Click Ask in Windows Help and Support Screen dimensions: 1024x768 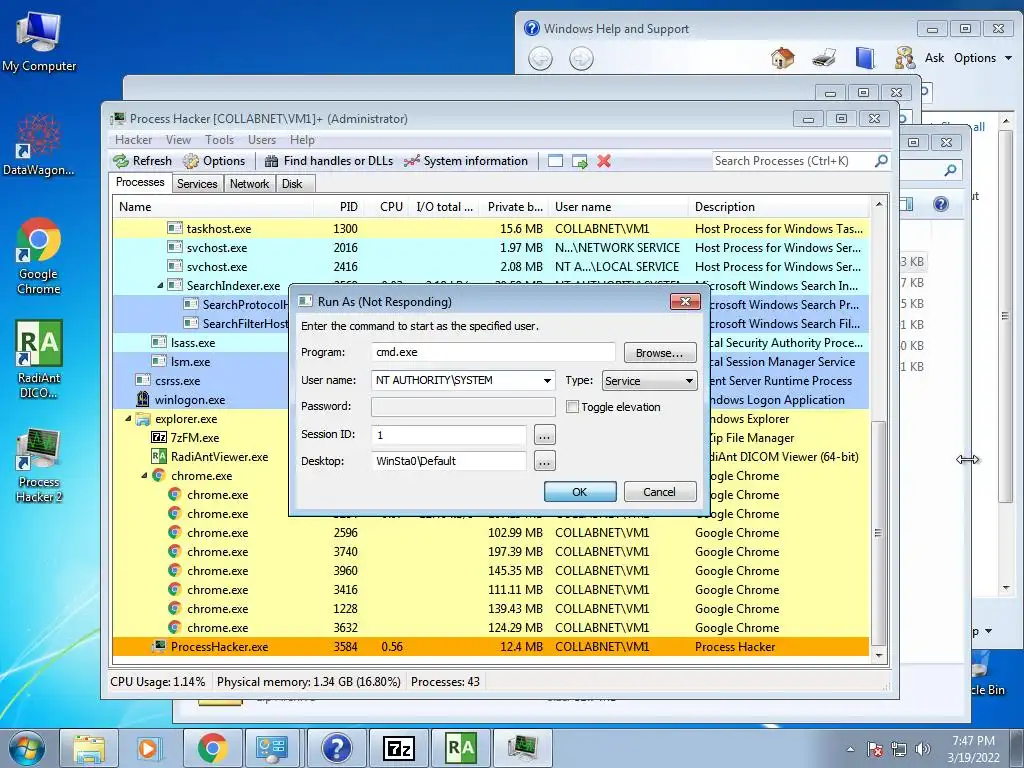(934, 57)
